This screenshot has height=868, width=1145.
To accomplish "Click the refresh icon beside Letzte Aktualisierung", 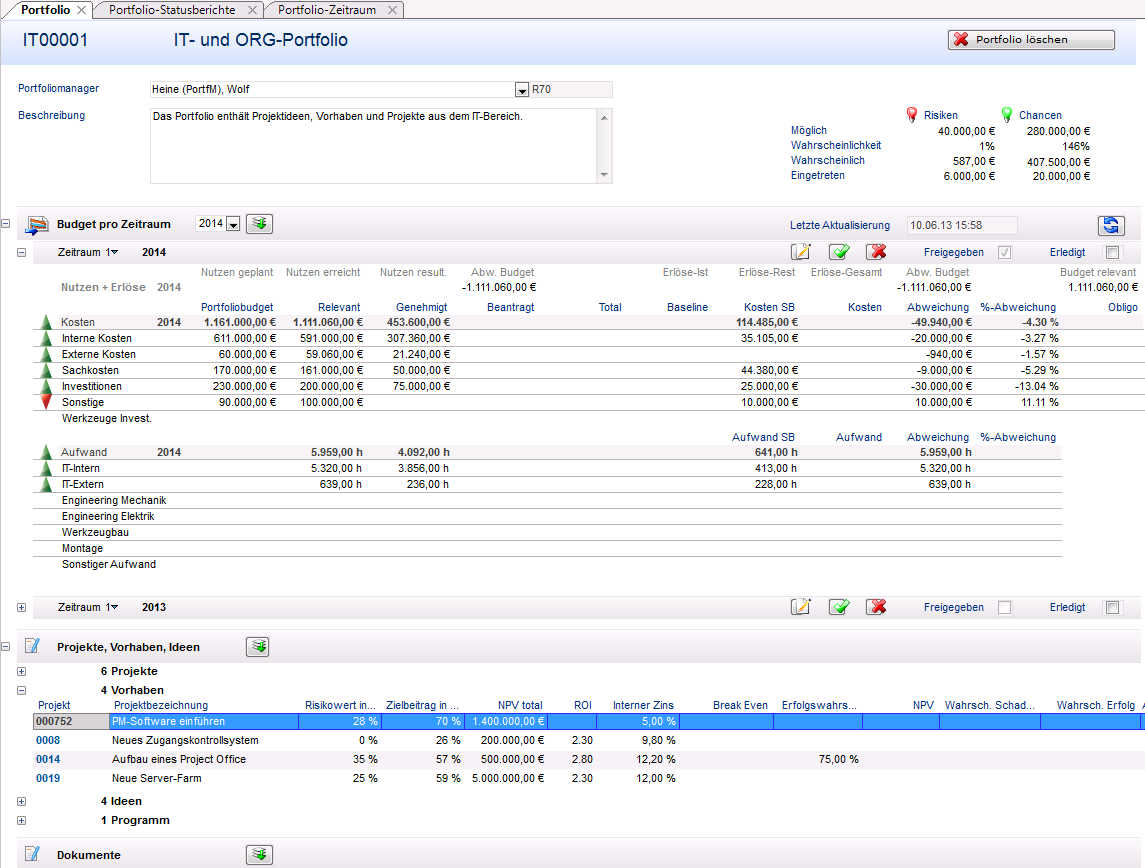I will 1110,225.
